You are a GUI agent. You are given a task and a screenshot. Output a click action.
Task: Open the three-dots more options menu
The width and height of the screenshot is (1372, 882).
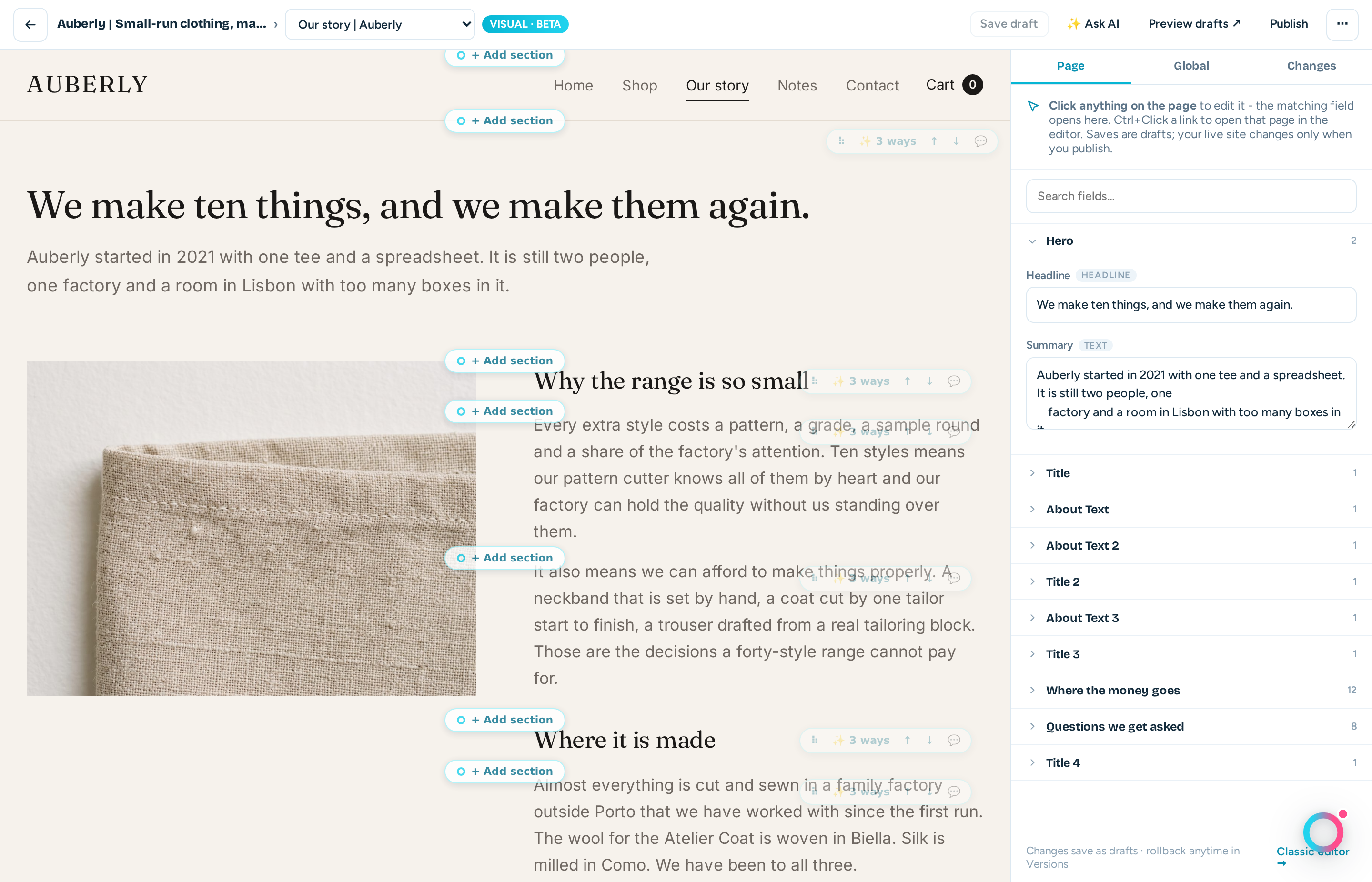pyautogui.click(x=1342, y=24)
